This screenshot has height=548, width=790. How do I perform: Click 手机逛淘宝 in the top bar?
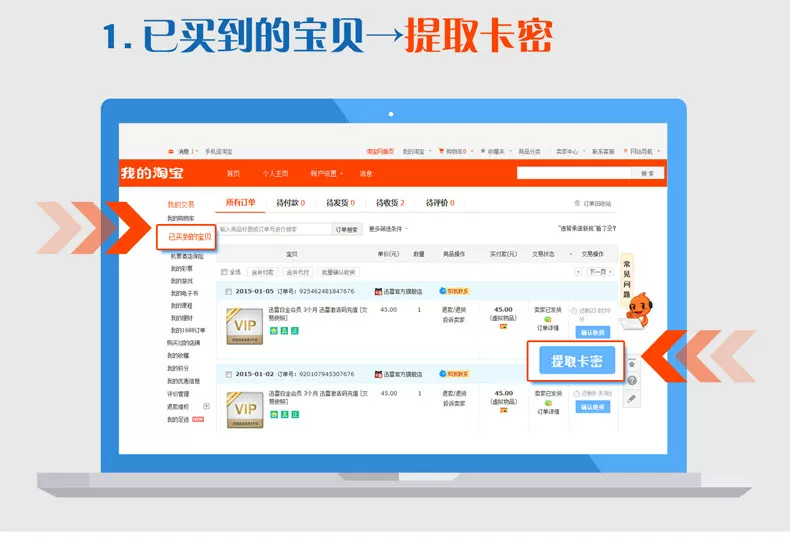[x=219, y=152]
